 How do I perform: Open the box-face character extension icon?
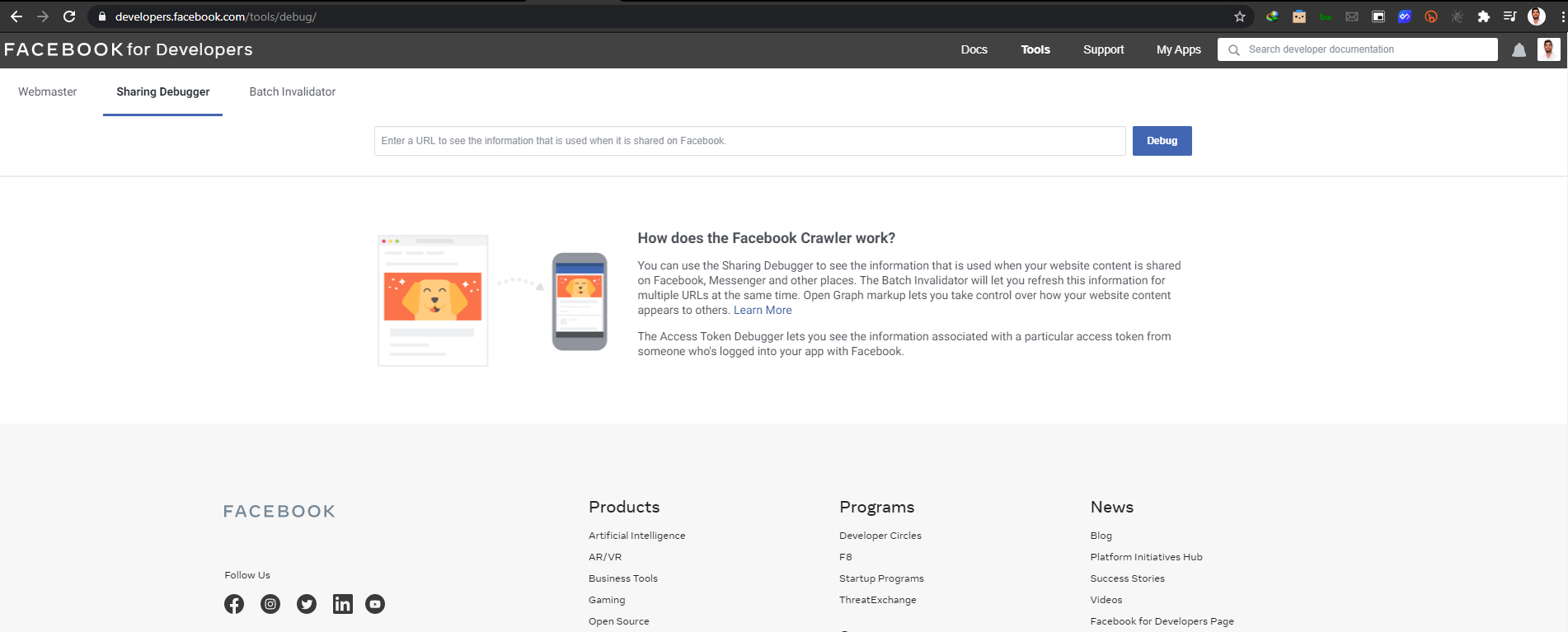(x=1299, y=16)
